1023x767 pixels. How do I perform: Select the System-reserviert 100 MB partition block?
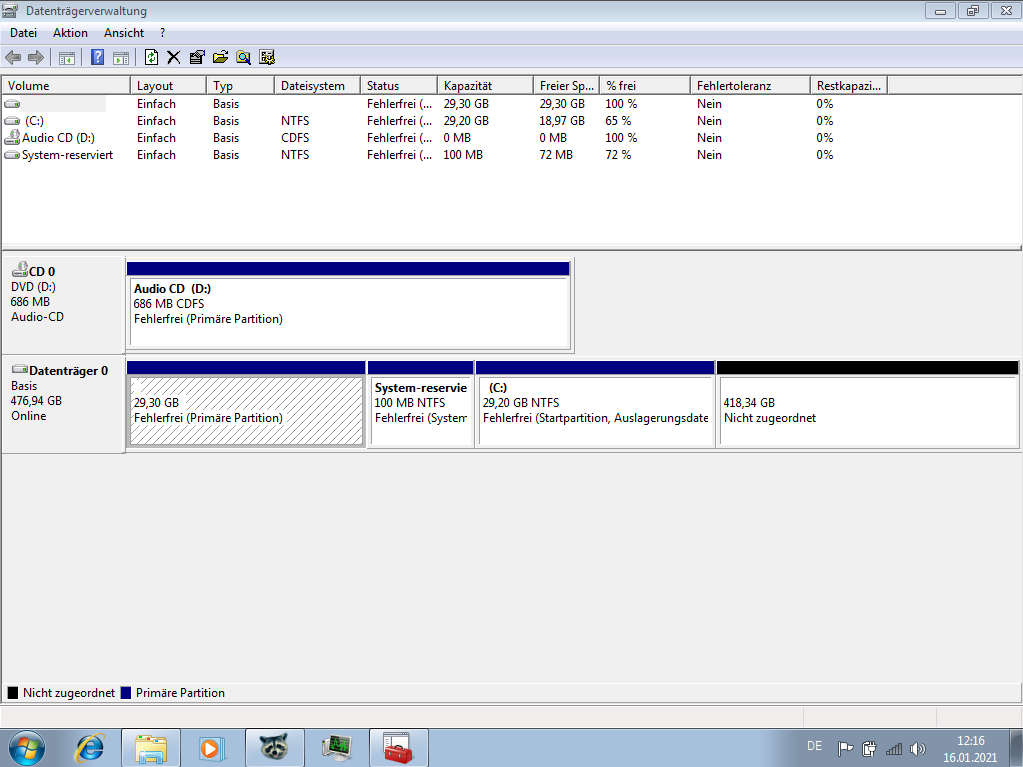point(421,404)
